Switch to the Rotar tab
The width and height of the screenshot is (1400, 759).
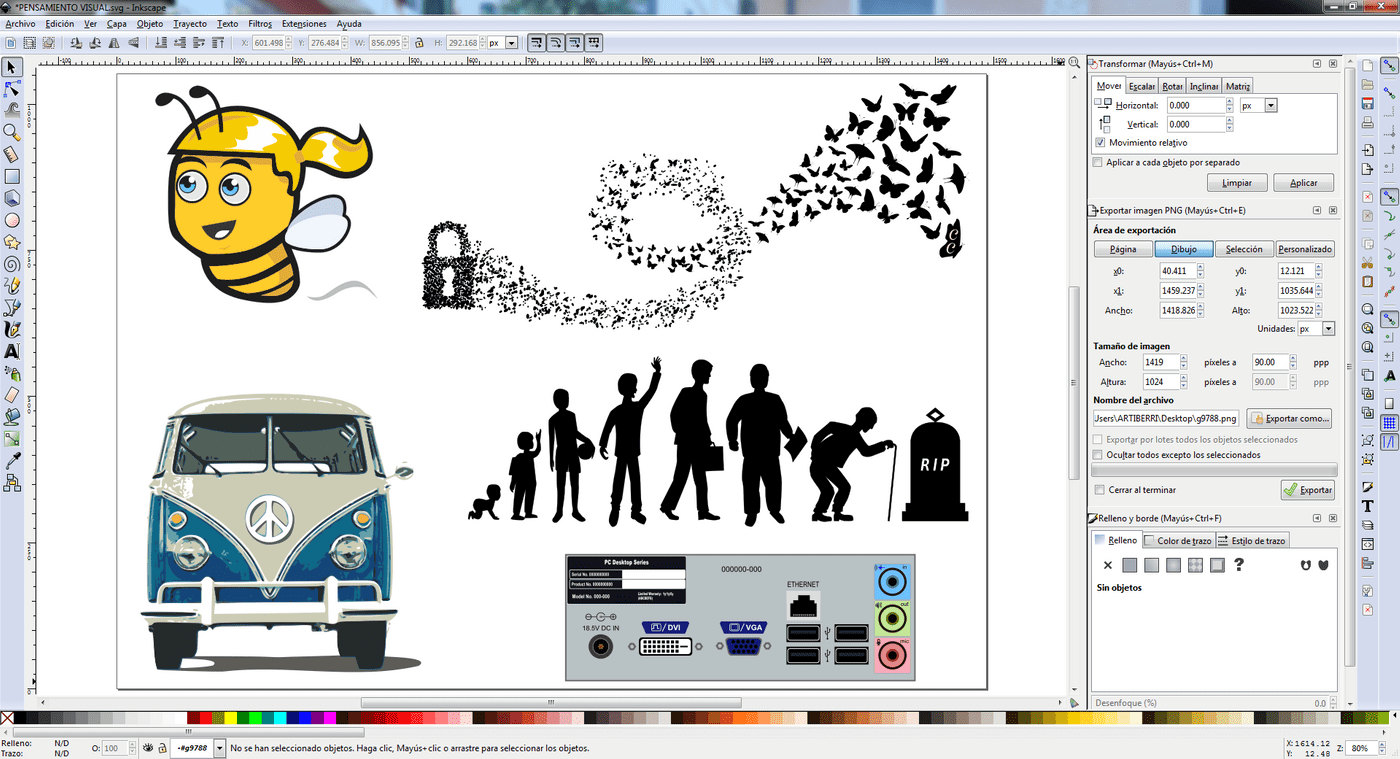[1172, 86]
